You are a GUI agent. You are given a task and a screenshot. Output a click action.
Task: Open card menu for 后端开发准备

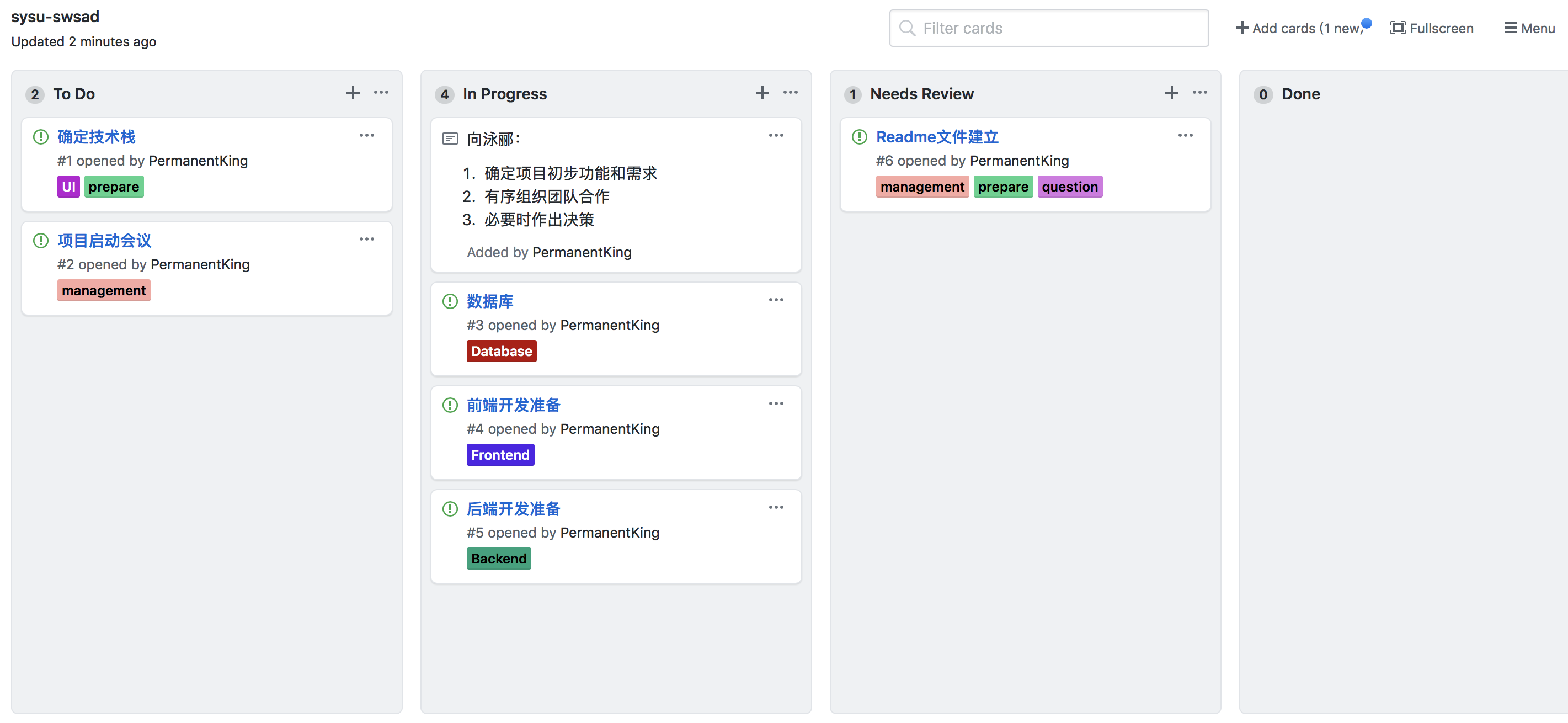tap(776, 507)
